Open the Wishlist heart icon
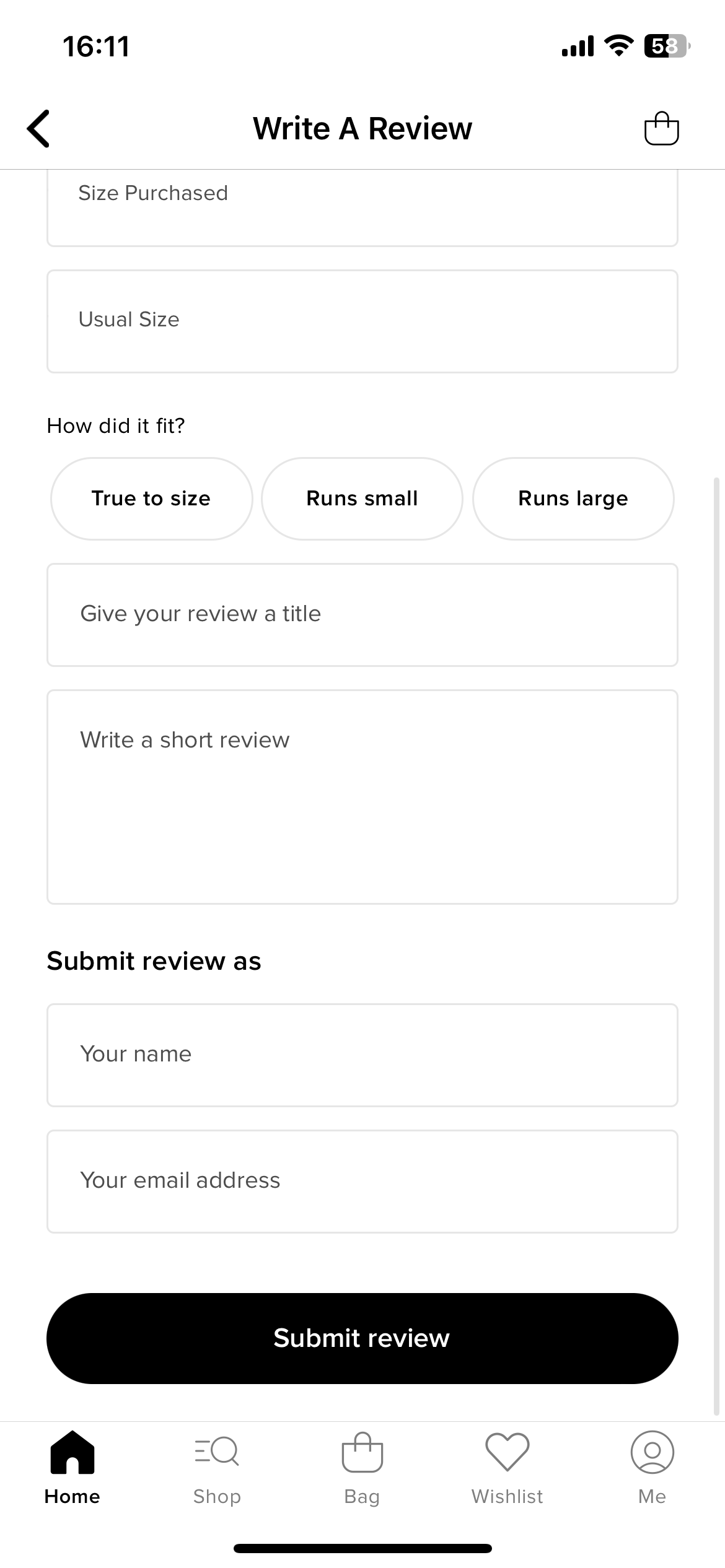 [x=507, y=1452]
